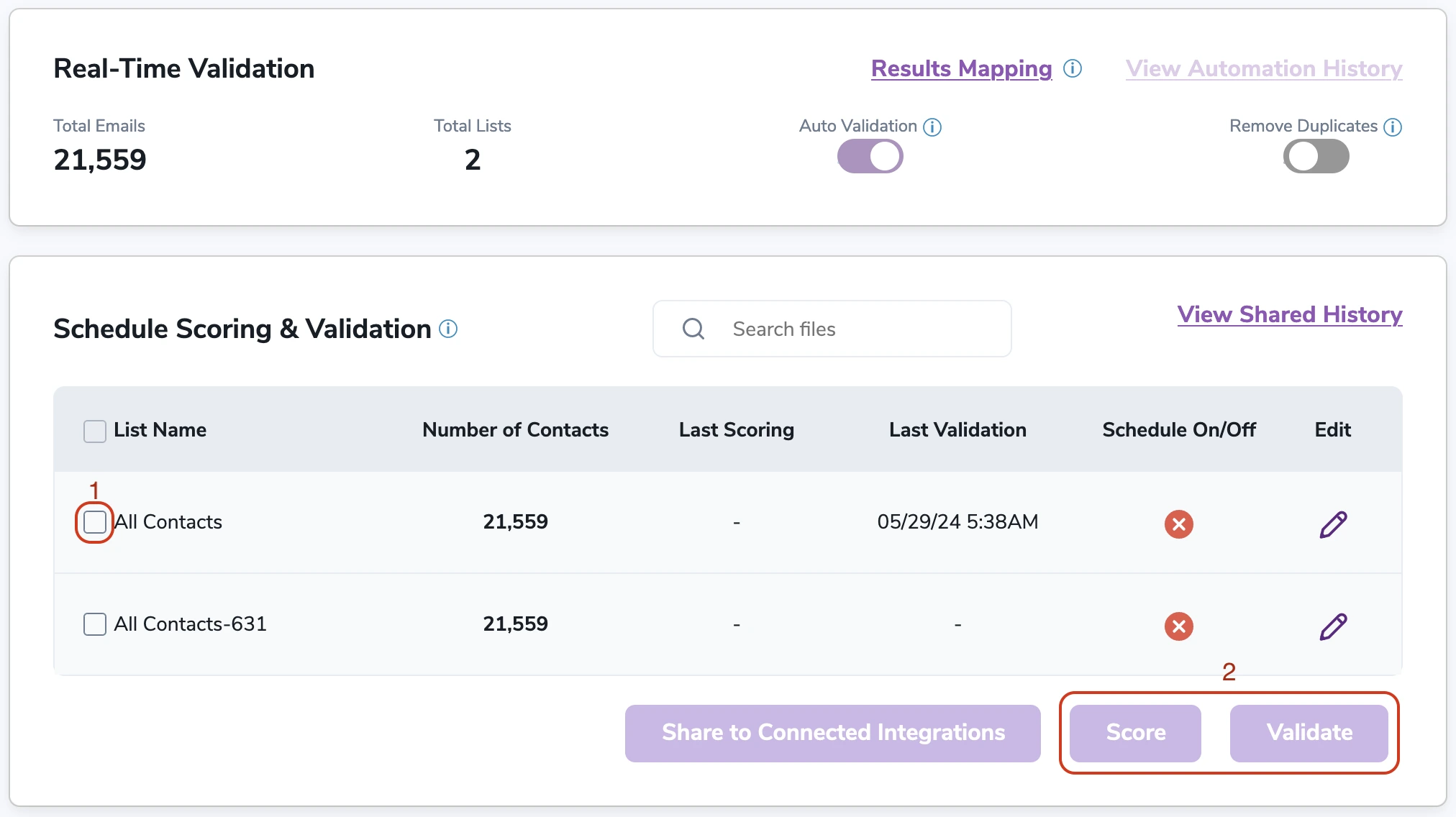Edit All Contacts list with pencil icon
This screenshot has height=817, width=1456.
tap(1333, 524)
